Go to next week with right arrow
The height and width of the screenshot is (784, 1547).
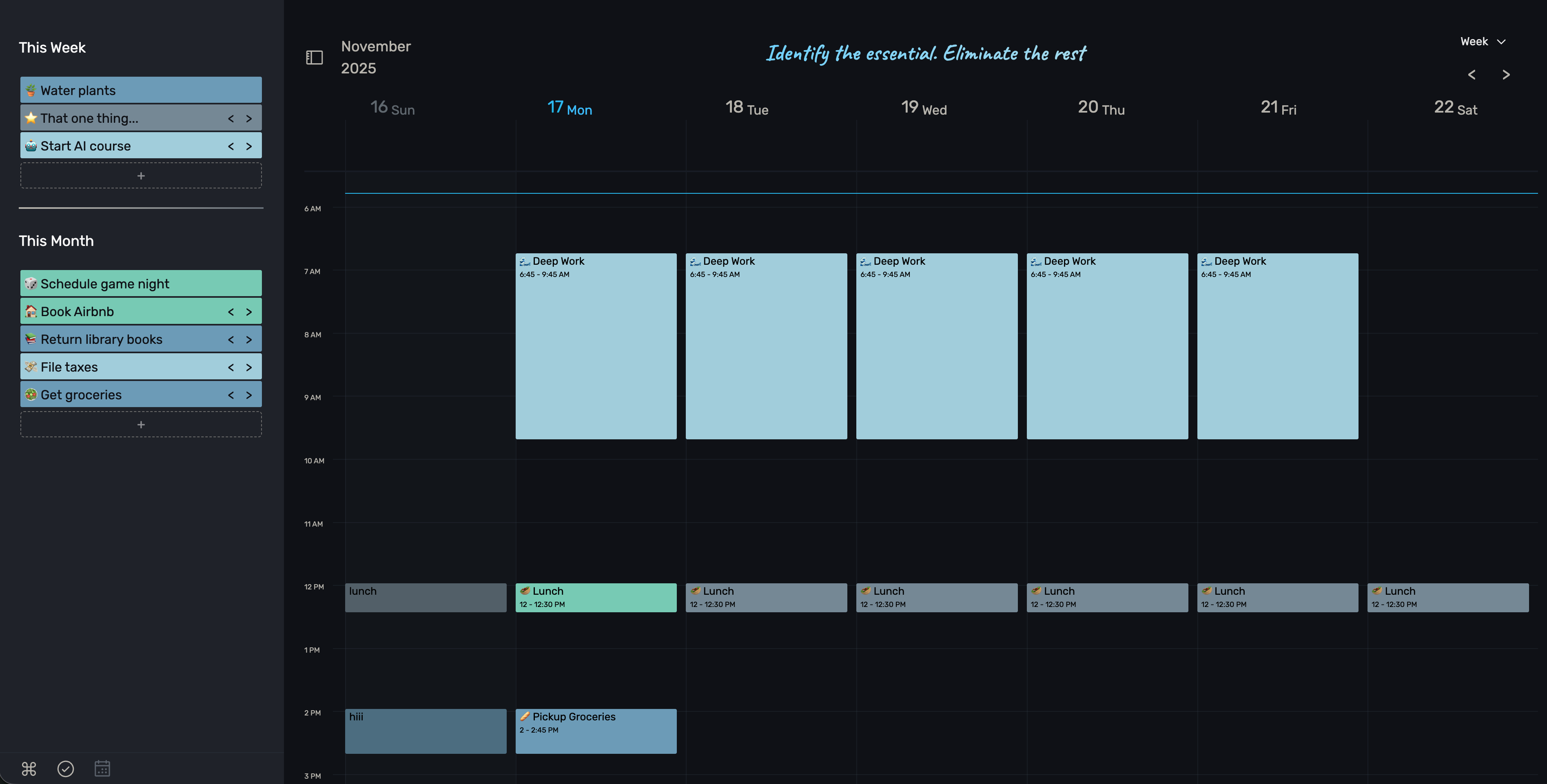tap(1505, 75)
